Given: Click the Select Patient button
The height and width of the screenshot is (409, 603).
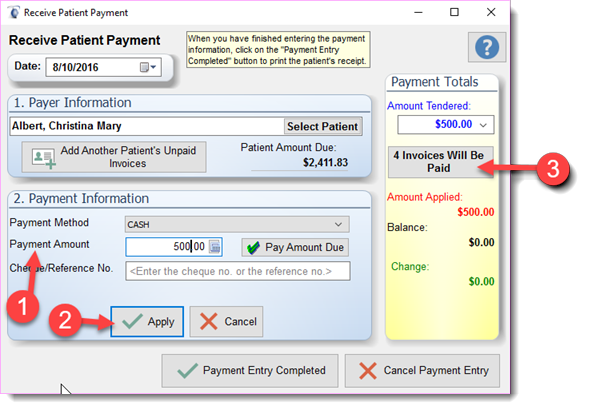Looking at the screenshot, I should point(322,126).
